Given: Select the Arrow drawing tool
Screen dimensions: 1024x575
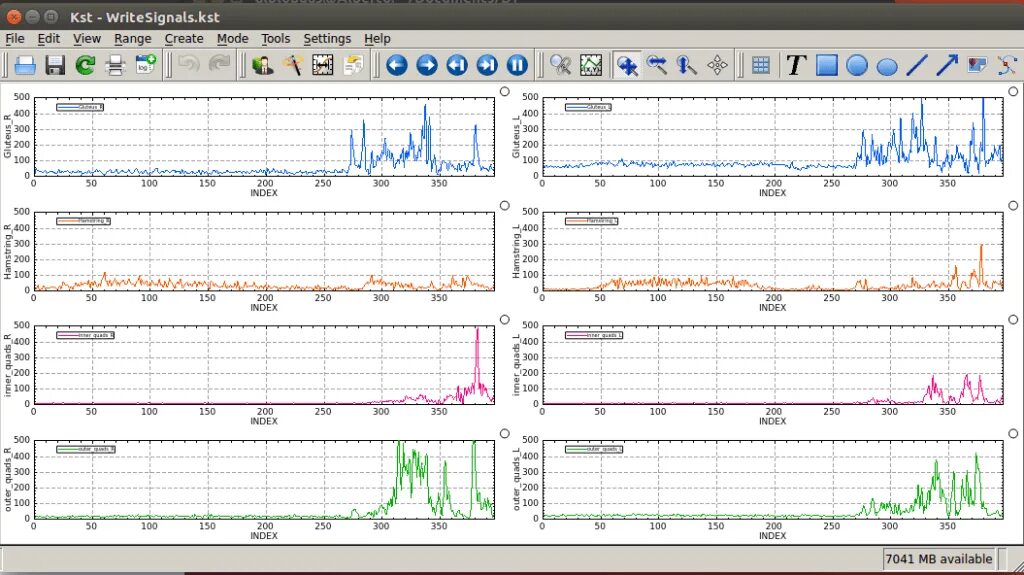Looking at the screenshot, I should click(x=946, y=65).
